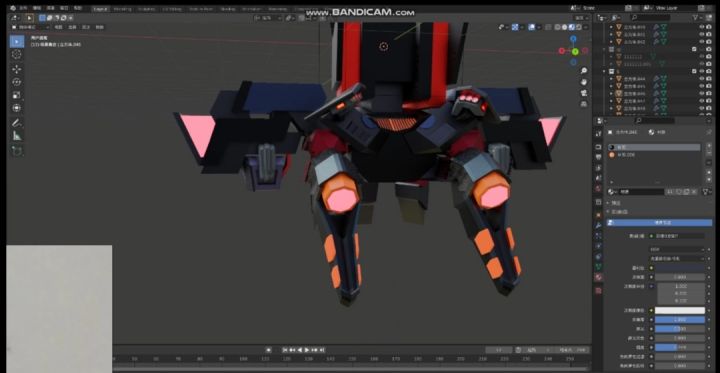720x373 pixels.
Task: Open the Material properties tab icon
Action: coord(598,277)
